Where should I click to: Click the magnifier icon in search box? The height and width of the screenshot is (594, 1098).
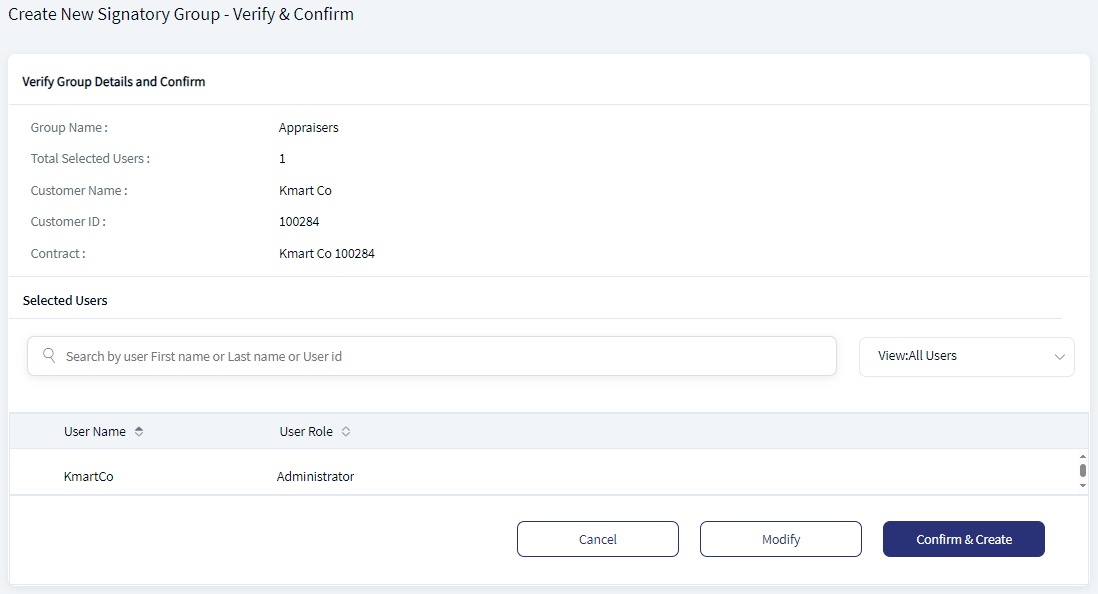tap(49, 355)
